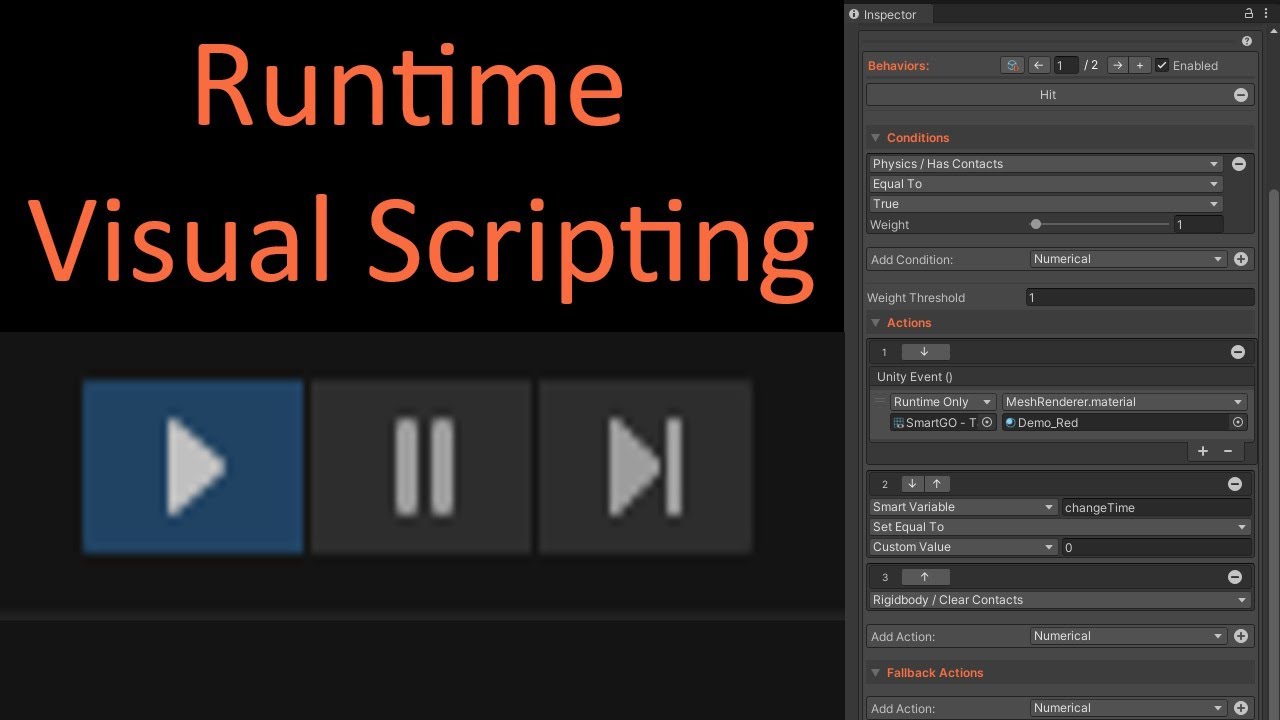Viewport: 1280px width, 720px height.
Task: Remove action 3 with minus icon
Action: pos(1235,577)
